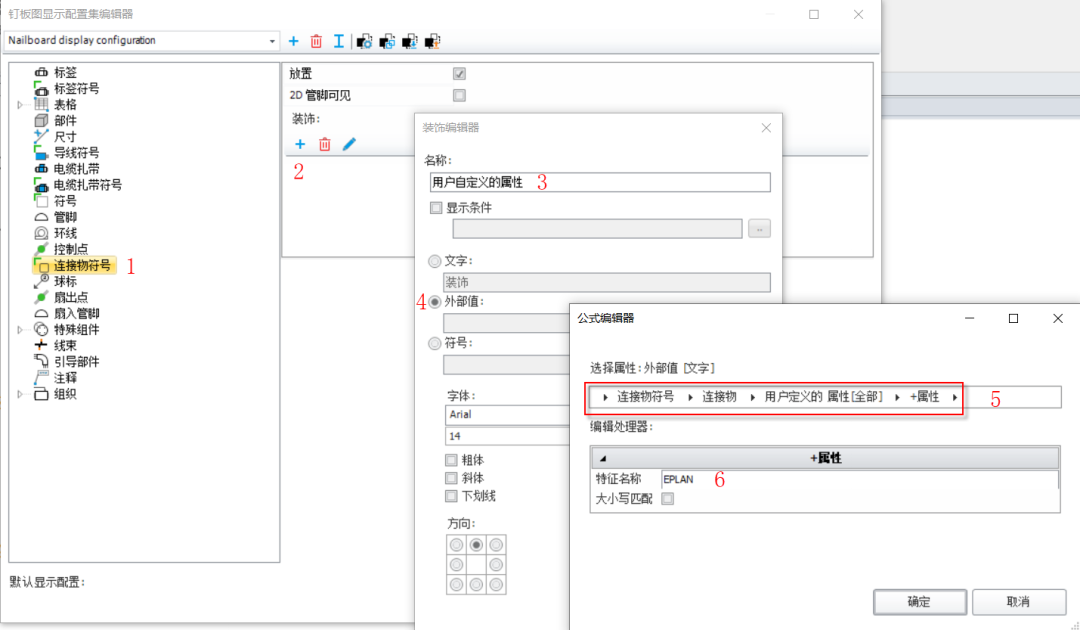Click the rightmost icon in the top toolbar
Viewport: 1080px width, 630px height.
tap(433, 41)
